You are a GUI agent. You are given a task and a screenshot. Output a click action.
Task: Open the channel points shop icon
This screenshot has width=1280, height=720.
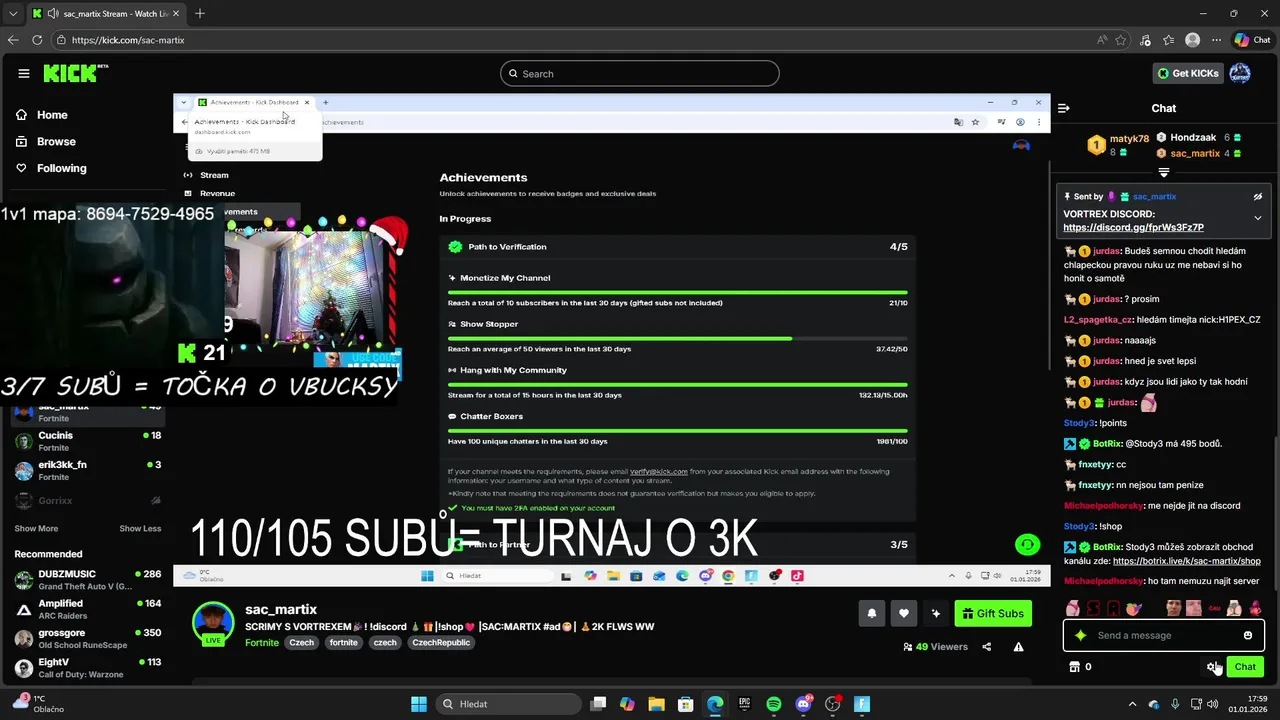[x=1075, y=667]
